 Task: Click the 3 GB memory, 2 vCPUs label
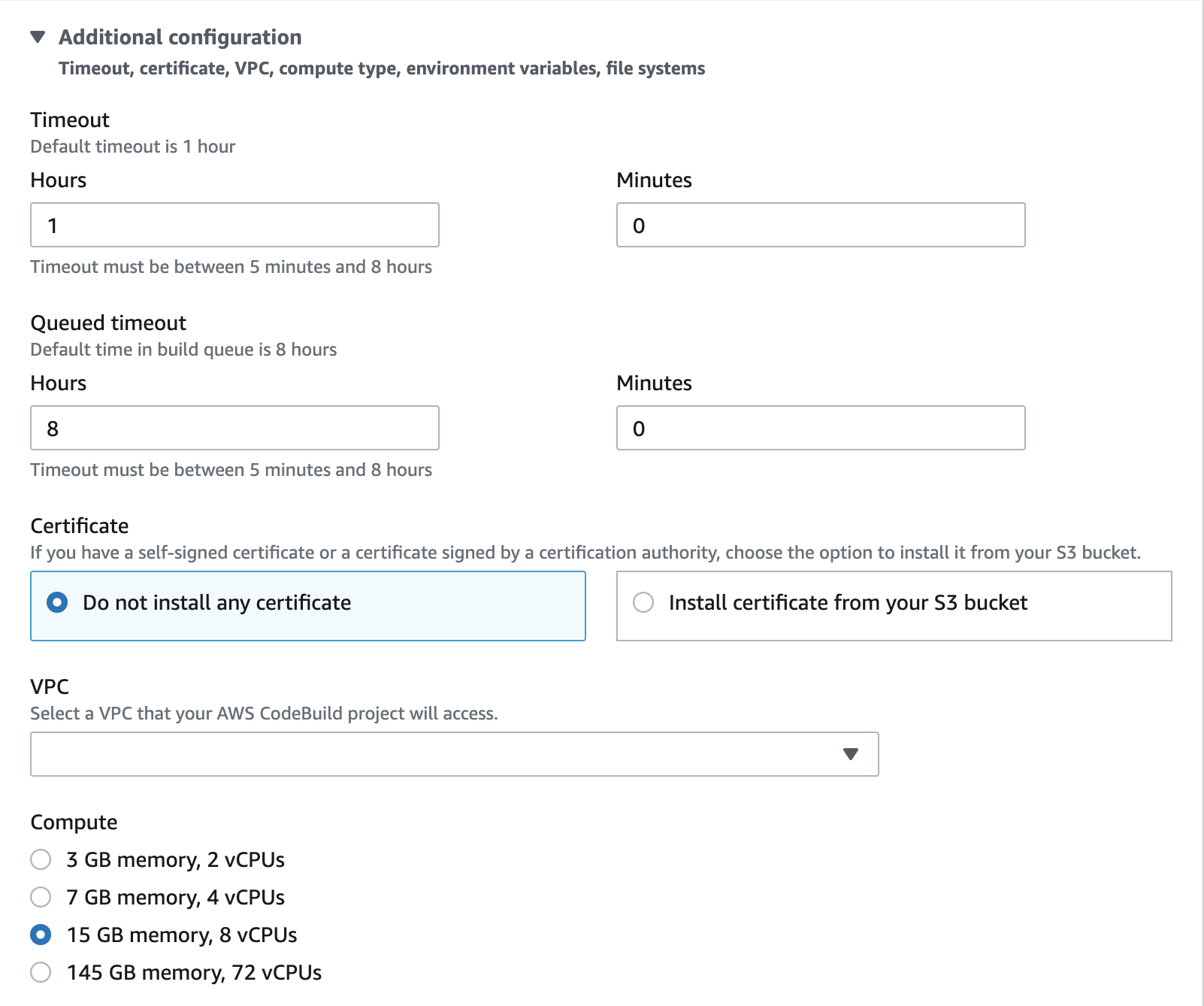tap(176, 859)
